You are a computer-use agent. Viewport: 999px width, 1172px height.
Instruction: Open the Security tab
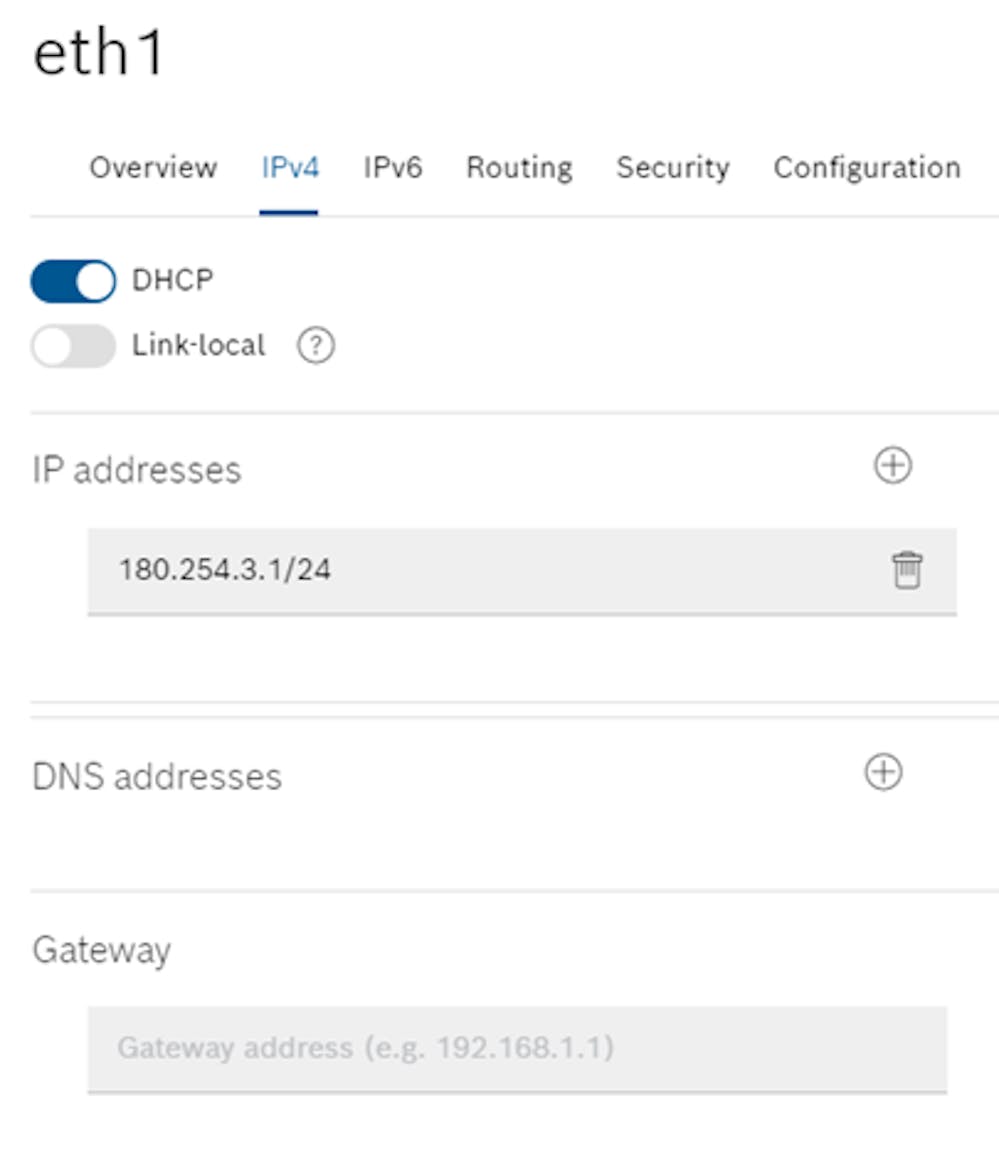[x=672, y=169]
